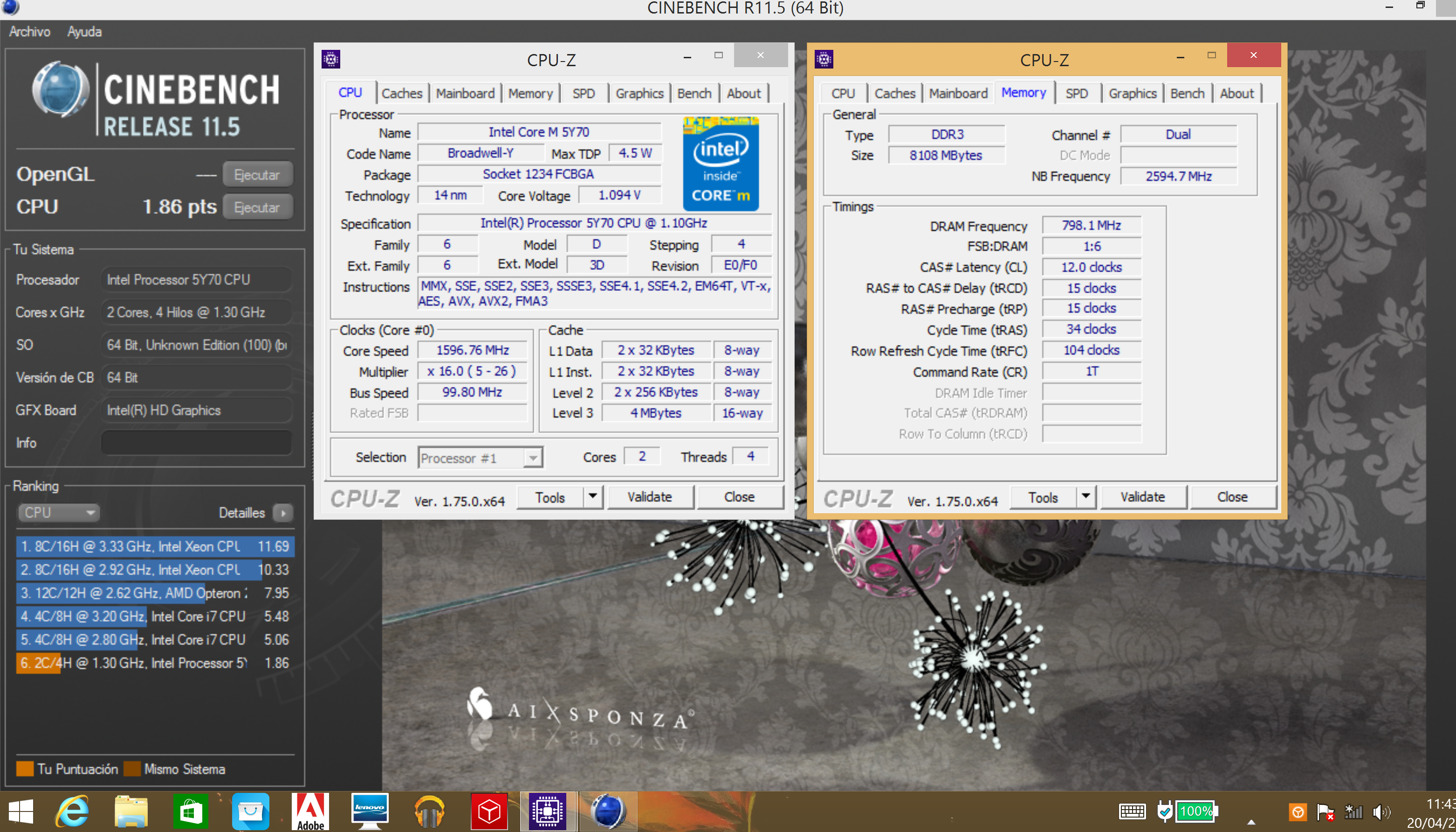Open the green Windows Store icon
1456x832 pixels.
click(x=190, y=811)
